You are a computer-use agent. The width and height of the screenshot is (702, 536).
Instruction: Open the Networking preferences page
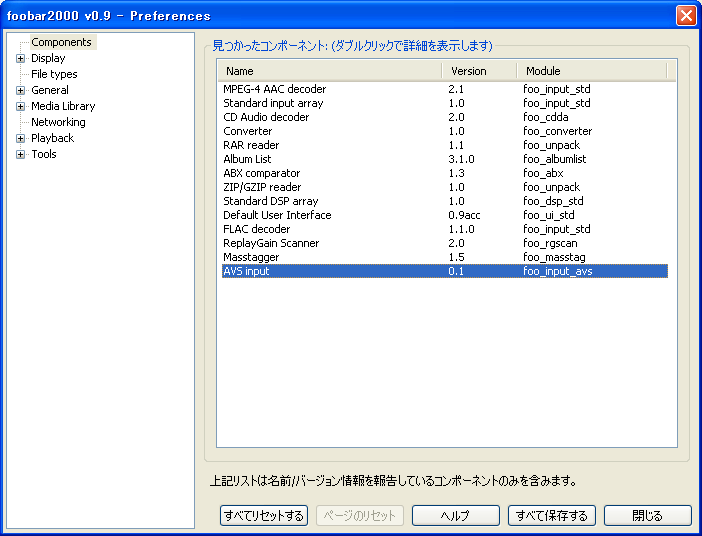pyautogui.click(x=58, y=122)
